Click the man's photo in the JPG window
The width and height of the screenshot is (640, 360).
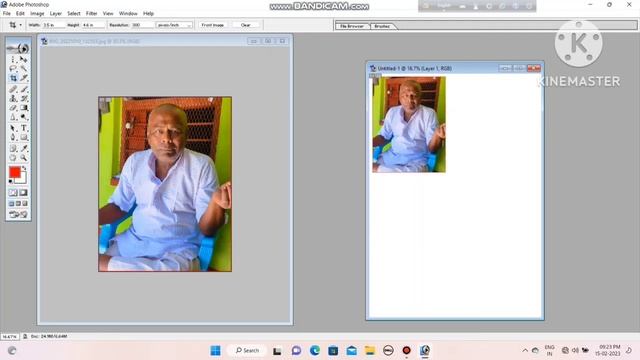click(165, 184)
